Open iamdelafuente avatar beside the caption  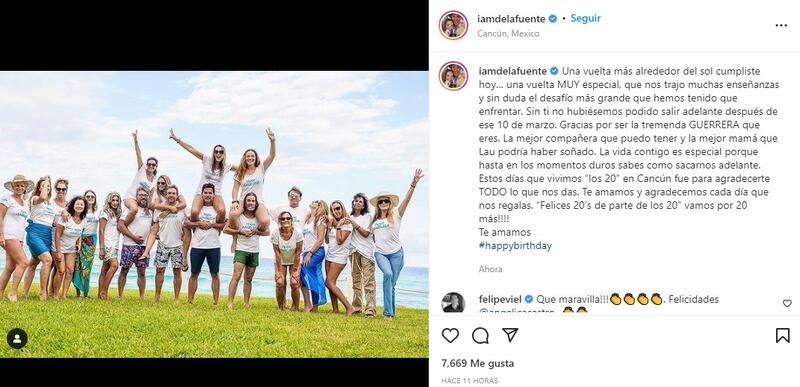453,76
